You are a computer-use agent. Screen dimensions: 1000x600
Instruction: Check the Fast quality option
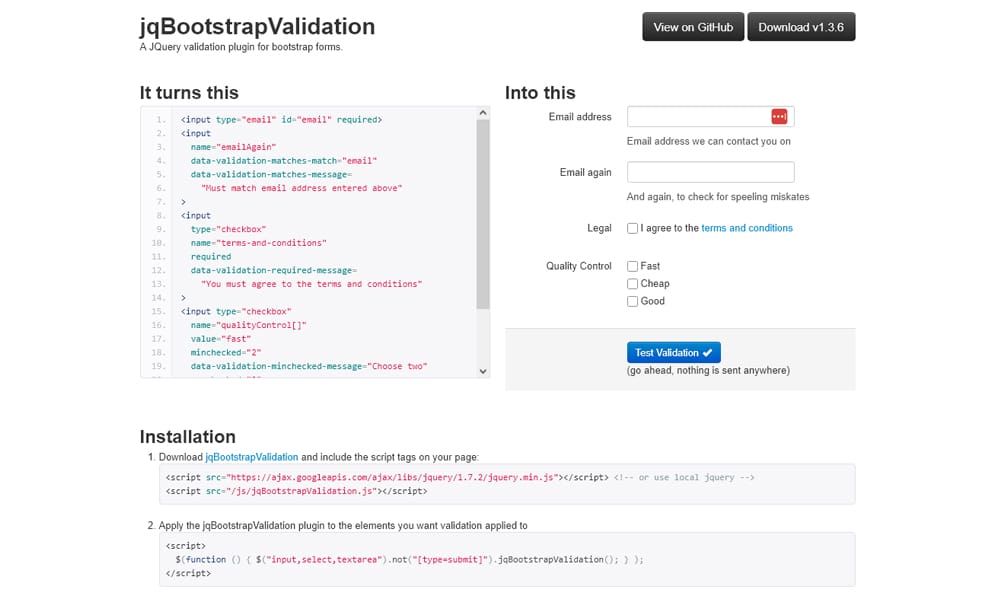632,267
